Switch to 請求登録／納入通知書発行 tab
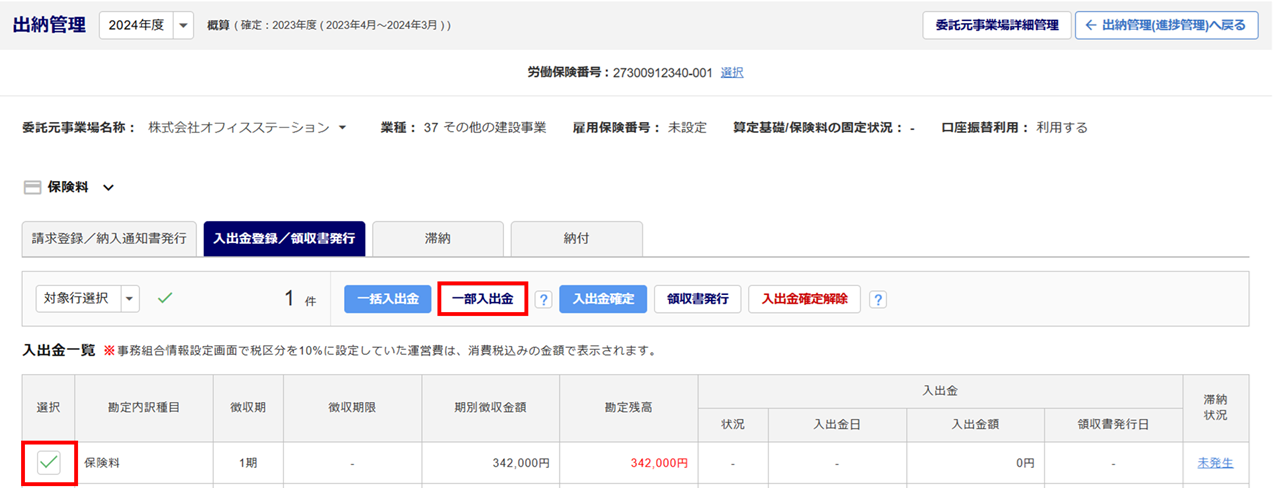The height and width of the screenshot is (488, 1274). (109, 239)
